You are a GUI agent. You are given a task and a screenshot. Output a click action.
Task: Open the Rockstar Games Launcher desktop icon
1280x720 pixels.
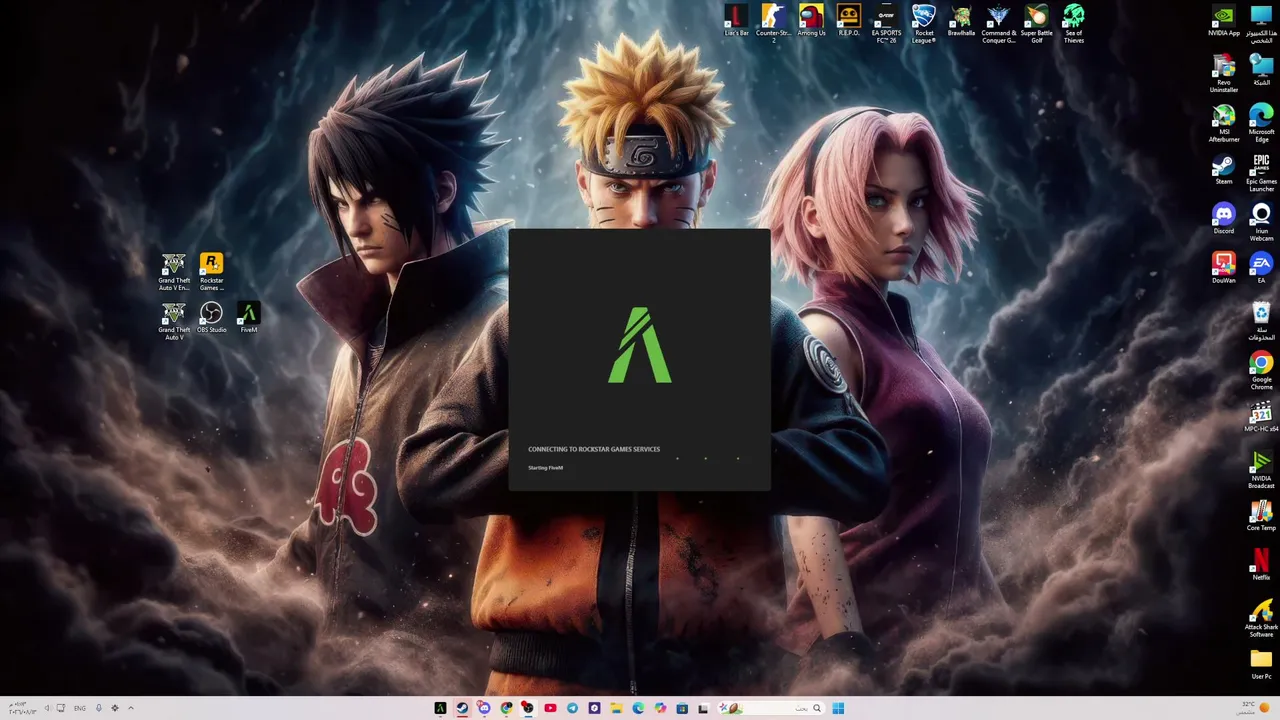point(211,271)
